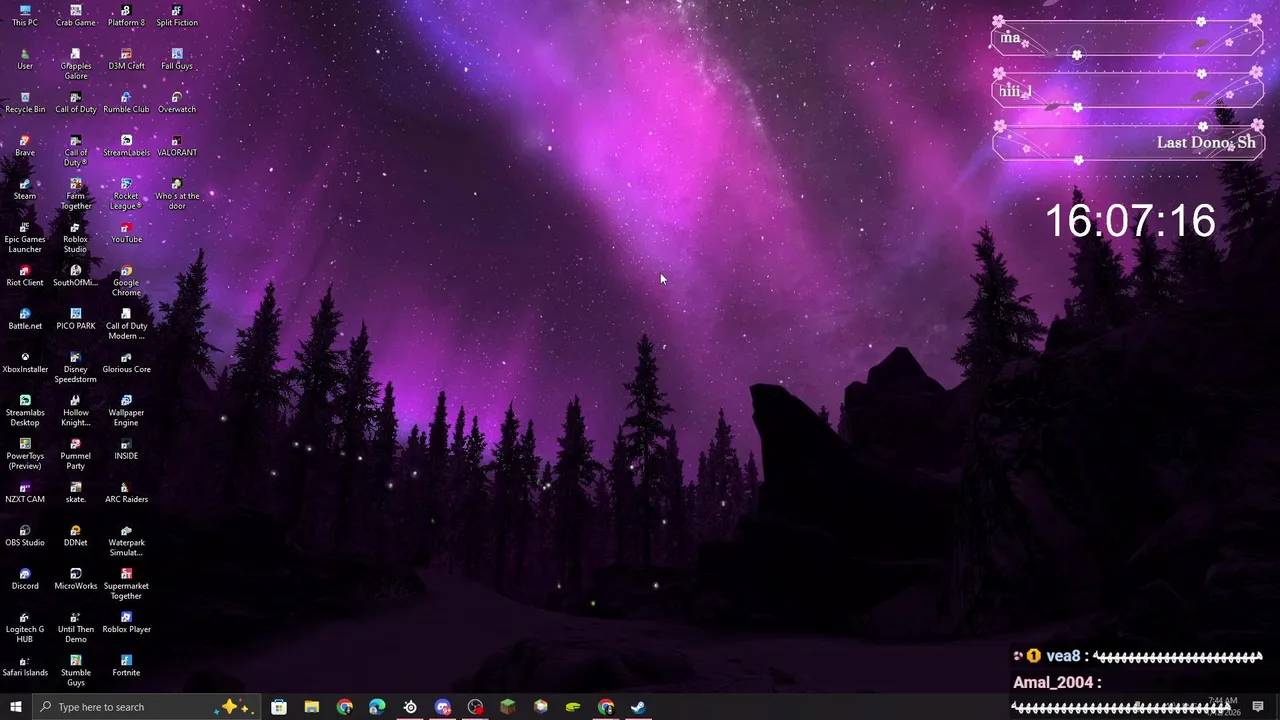
Task: Select the Glorious Core desktop icon
Action: [x=126, y=362]
